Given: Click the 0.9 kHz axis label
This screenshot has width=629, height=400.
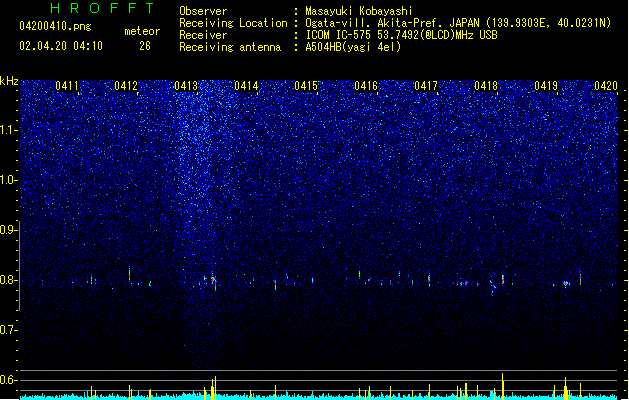Looking at the screenshot, I should pos(9,230).
